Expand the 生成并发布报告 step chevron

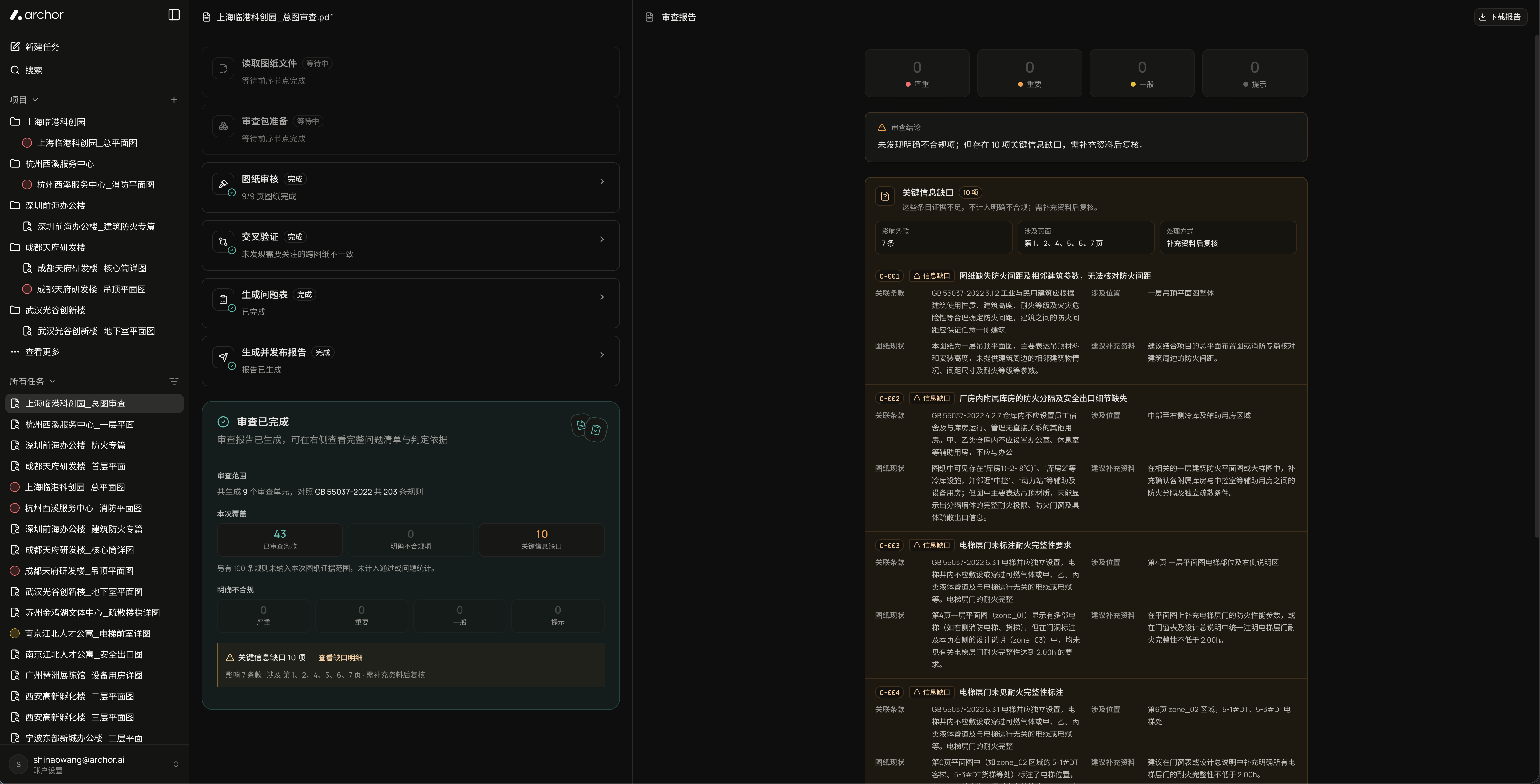pyautogui.click(x=601, y=355)
